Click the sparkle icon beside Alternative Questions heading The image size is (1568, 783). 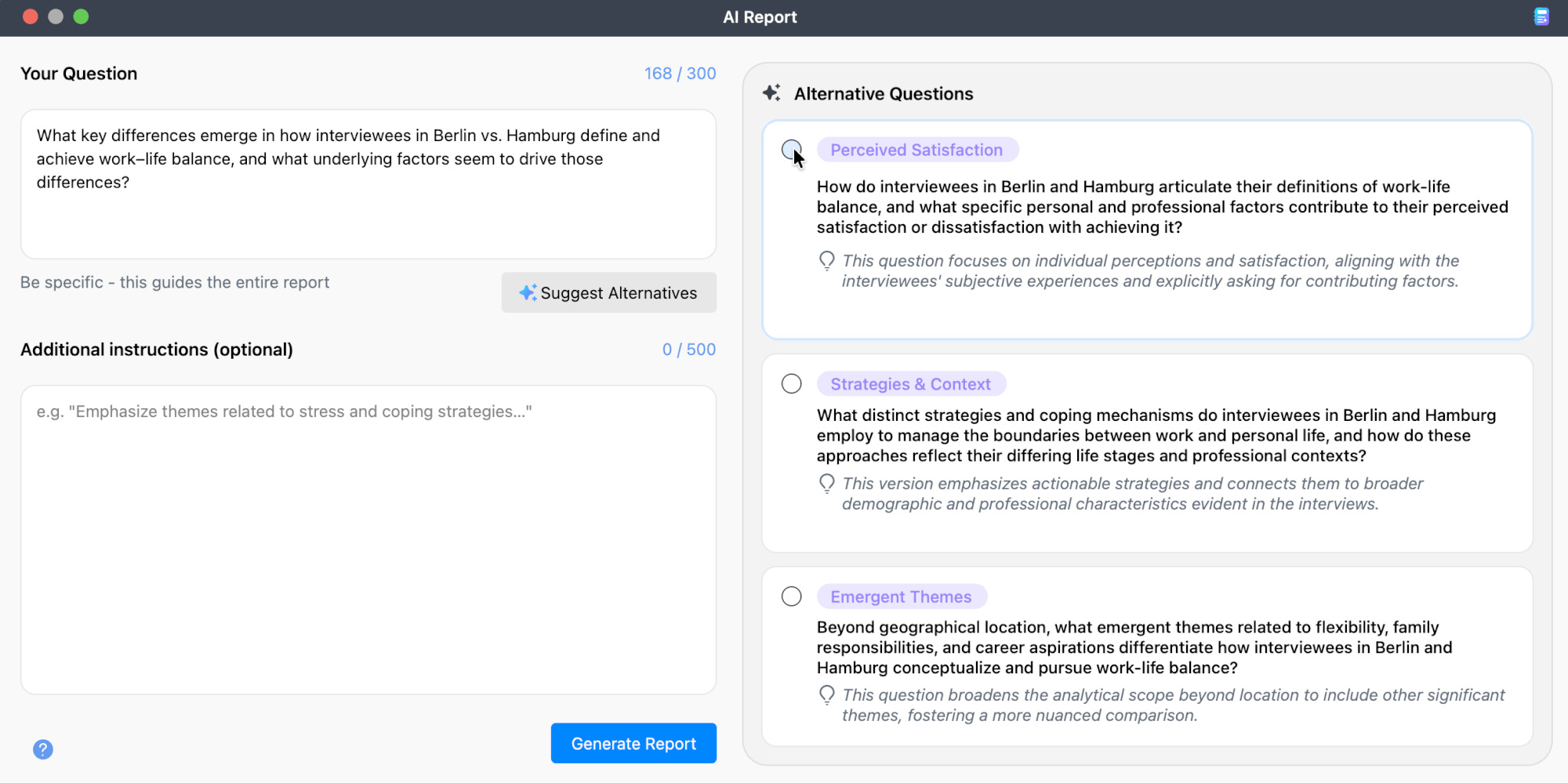771,92
